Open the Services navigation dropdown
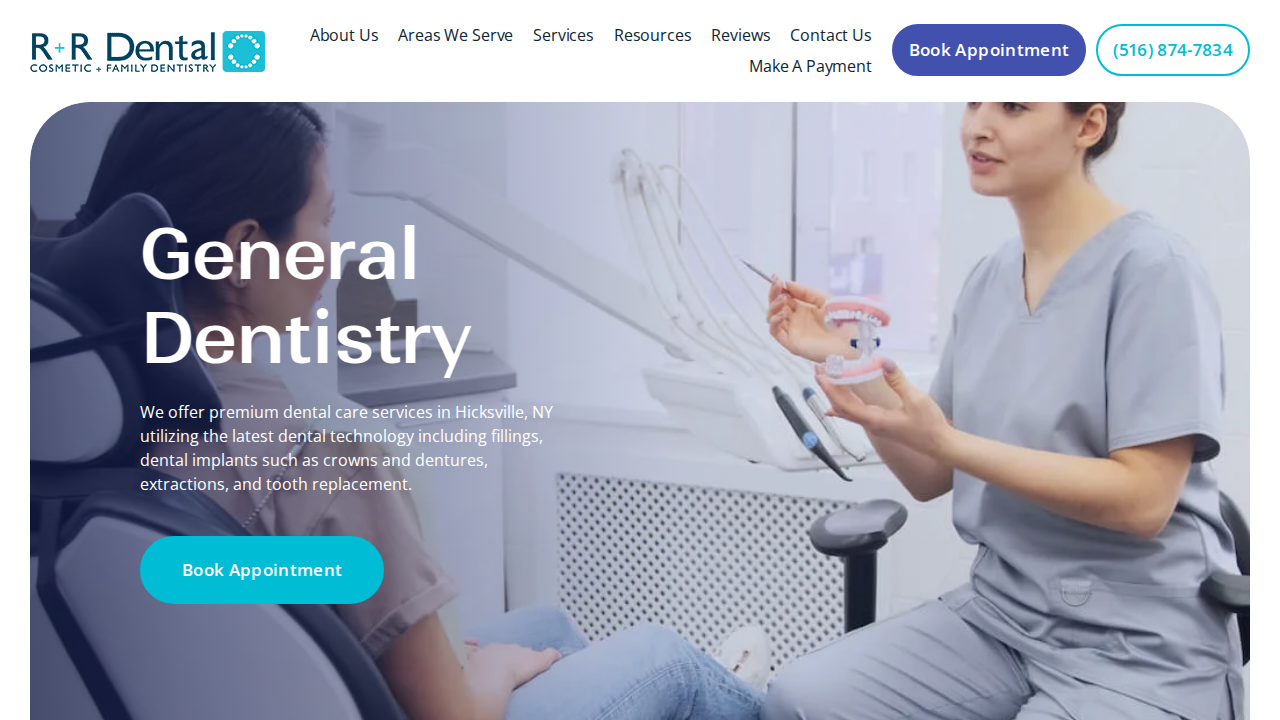Viewport: 1280px width, 720px height. pyautogui.click(x=563, y=35)
